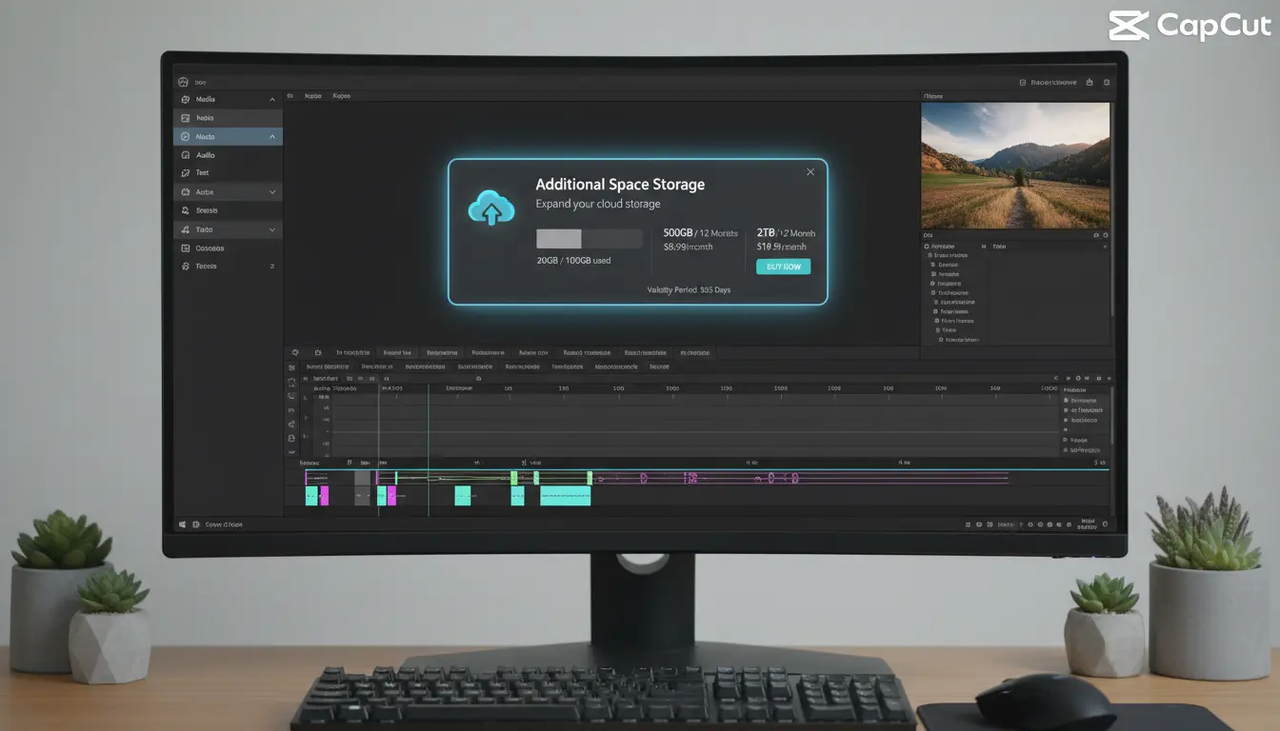Viewport: 1280px width, 731px height.
Task: Select the gray clip in the timeline
Action: tap(362, 488)
